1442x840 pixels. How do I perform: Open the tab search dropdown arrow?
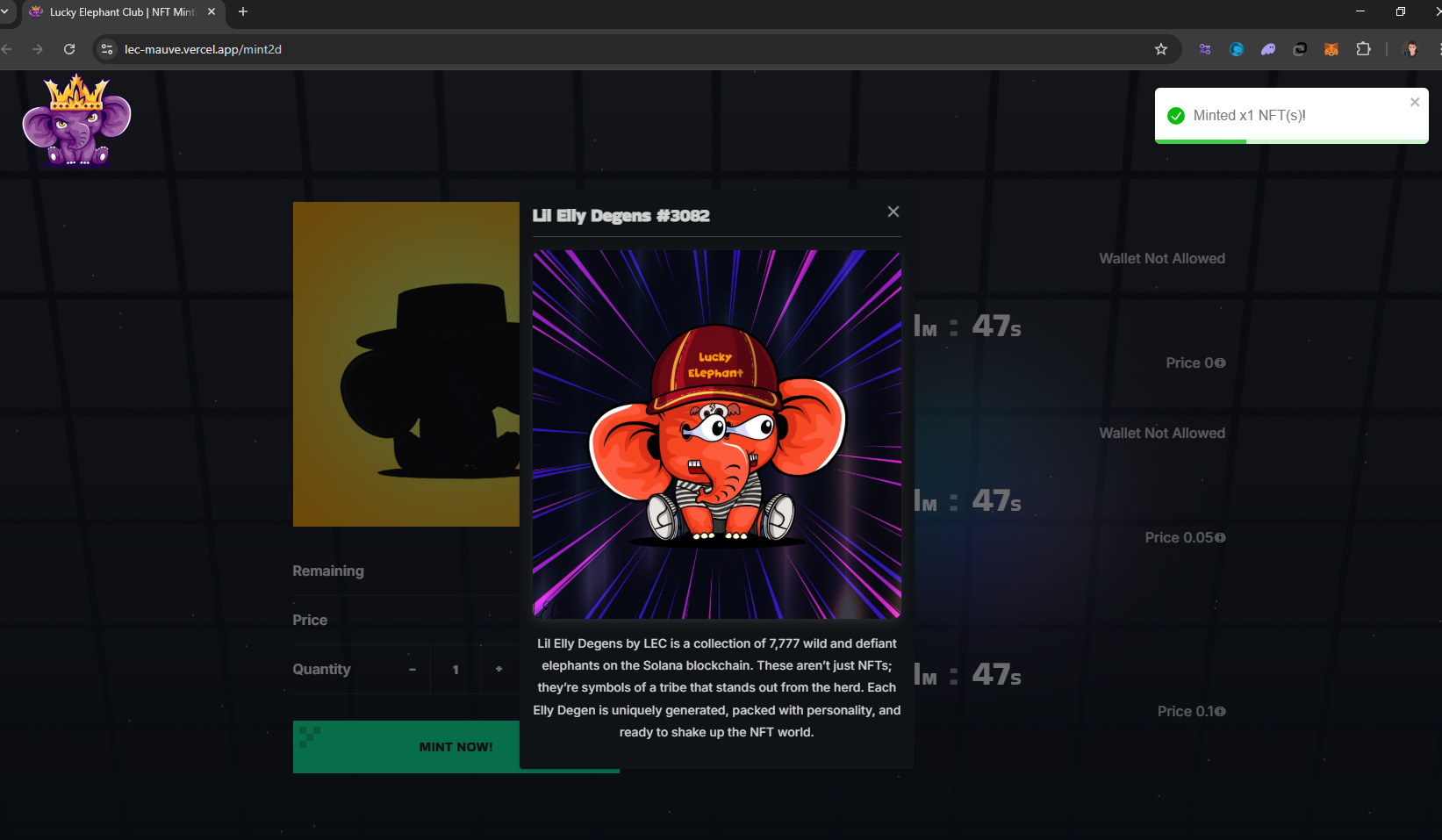click(x=4, y=12)
